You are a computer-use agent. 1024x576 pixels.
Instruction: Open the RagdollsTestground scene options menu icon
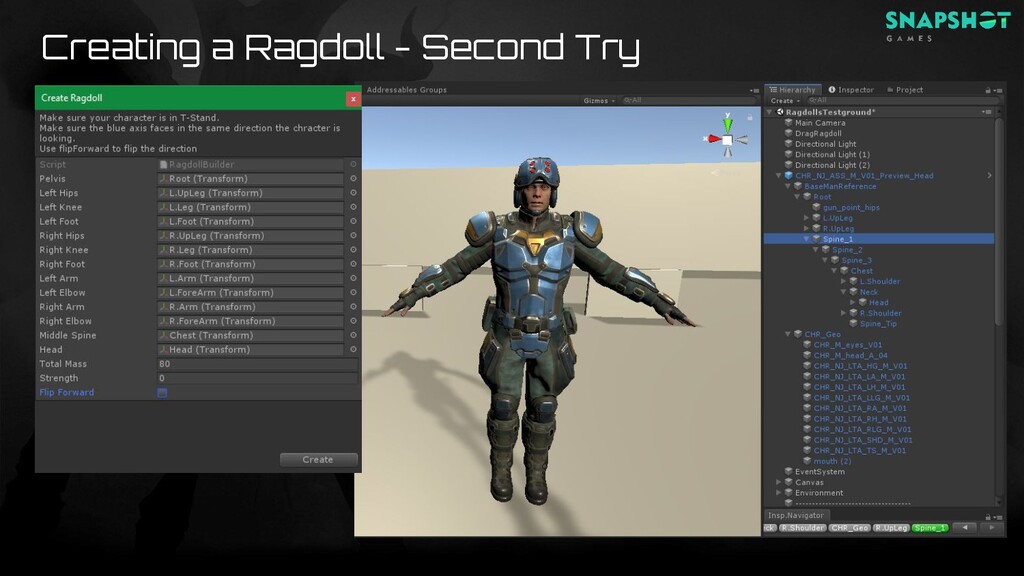click(987, 112)
